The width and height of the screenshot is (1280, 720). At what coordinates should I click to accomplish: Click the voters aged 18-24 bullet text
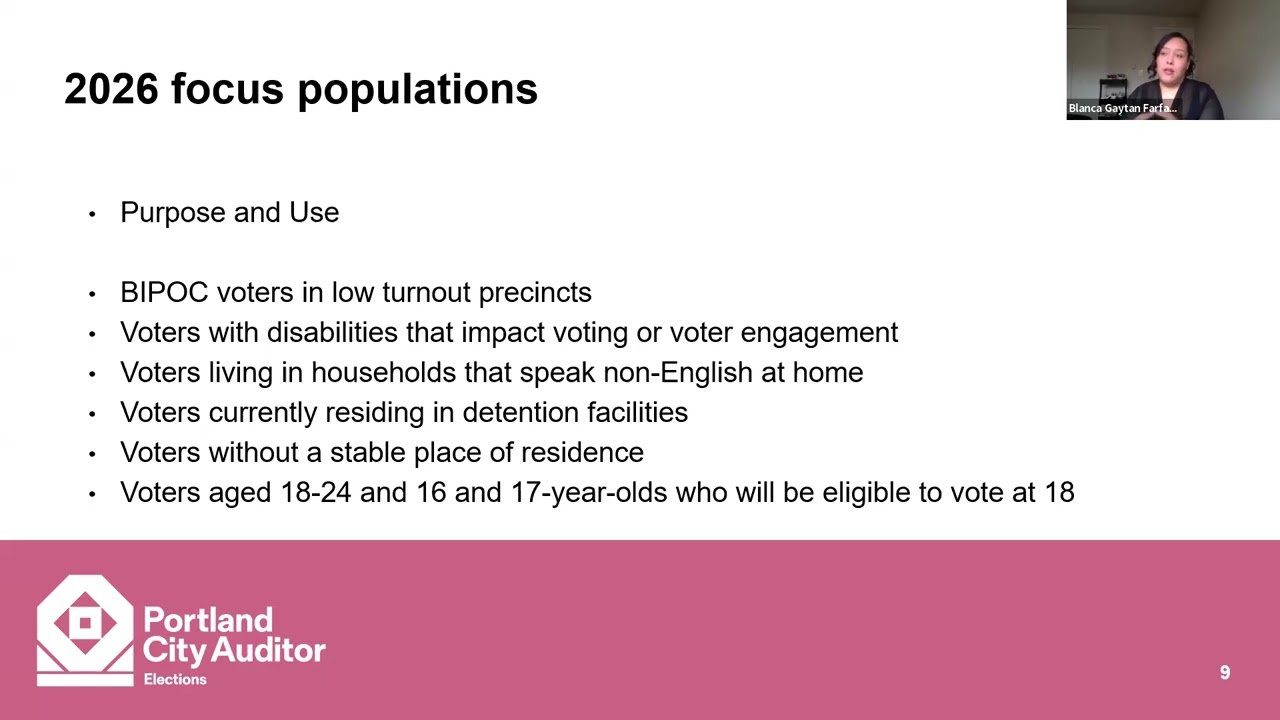pos(597,492)
